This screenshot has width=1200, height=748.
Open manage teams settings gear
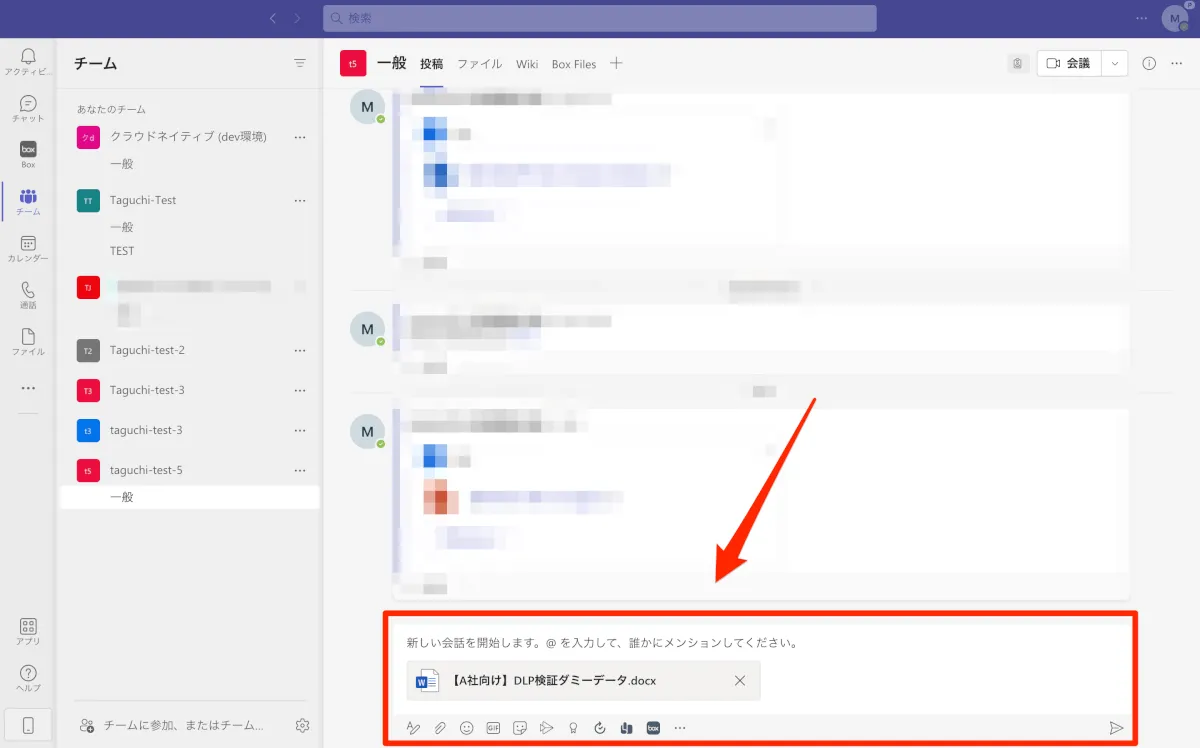[x=303, y=725]
